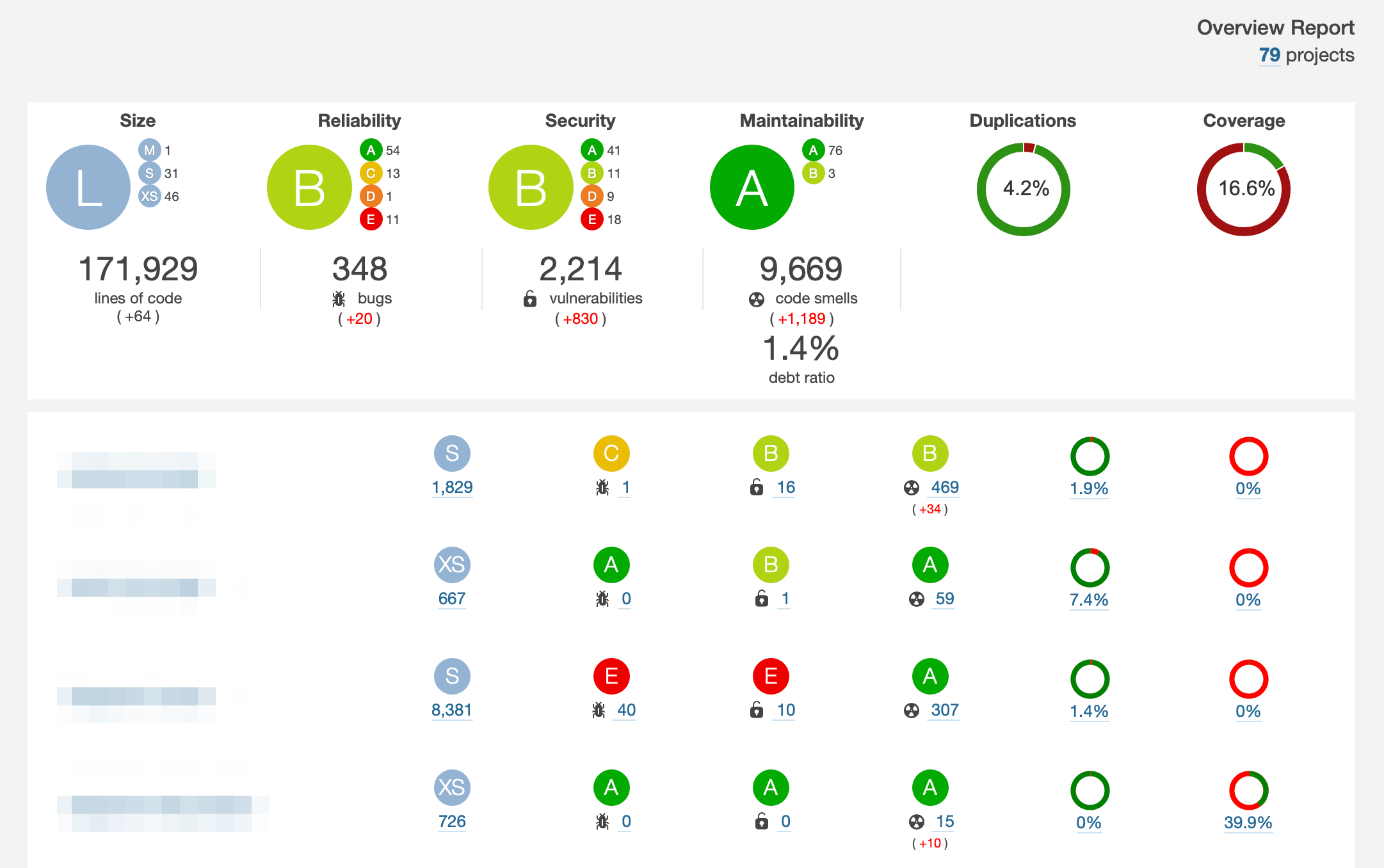
Task: Click the duplication donut above 7.4%
Action: pos(1090,568)
